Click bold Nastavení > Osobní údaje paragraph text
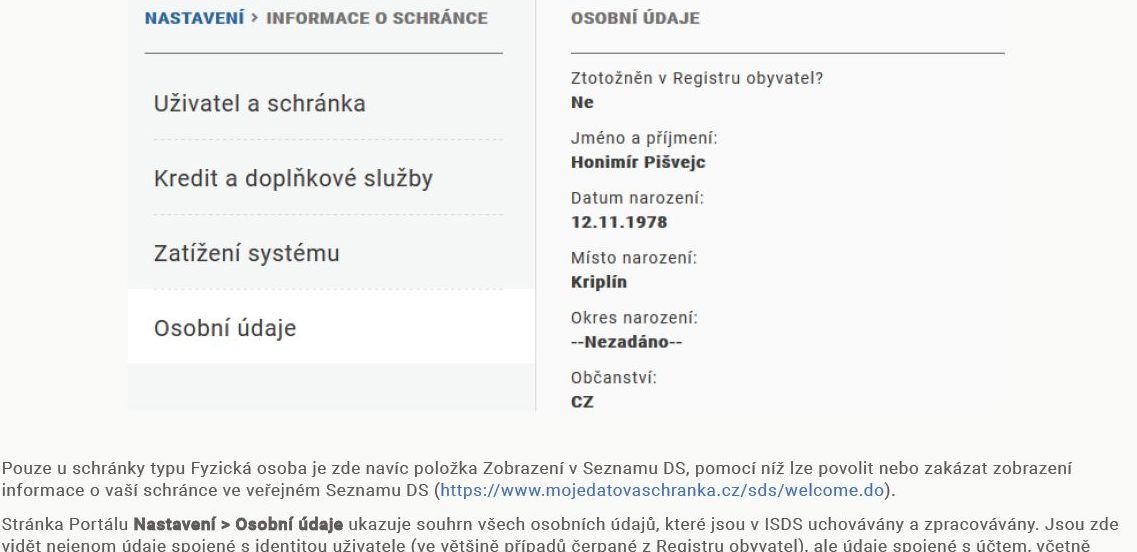The image size is (1137, 552). [x=239, y=524]
